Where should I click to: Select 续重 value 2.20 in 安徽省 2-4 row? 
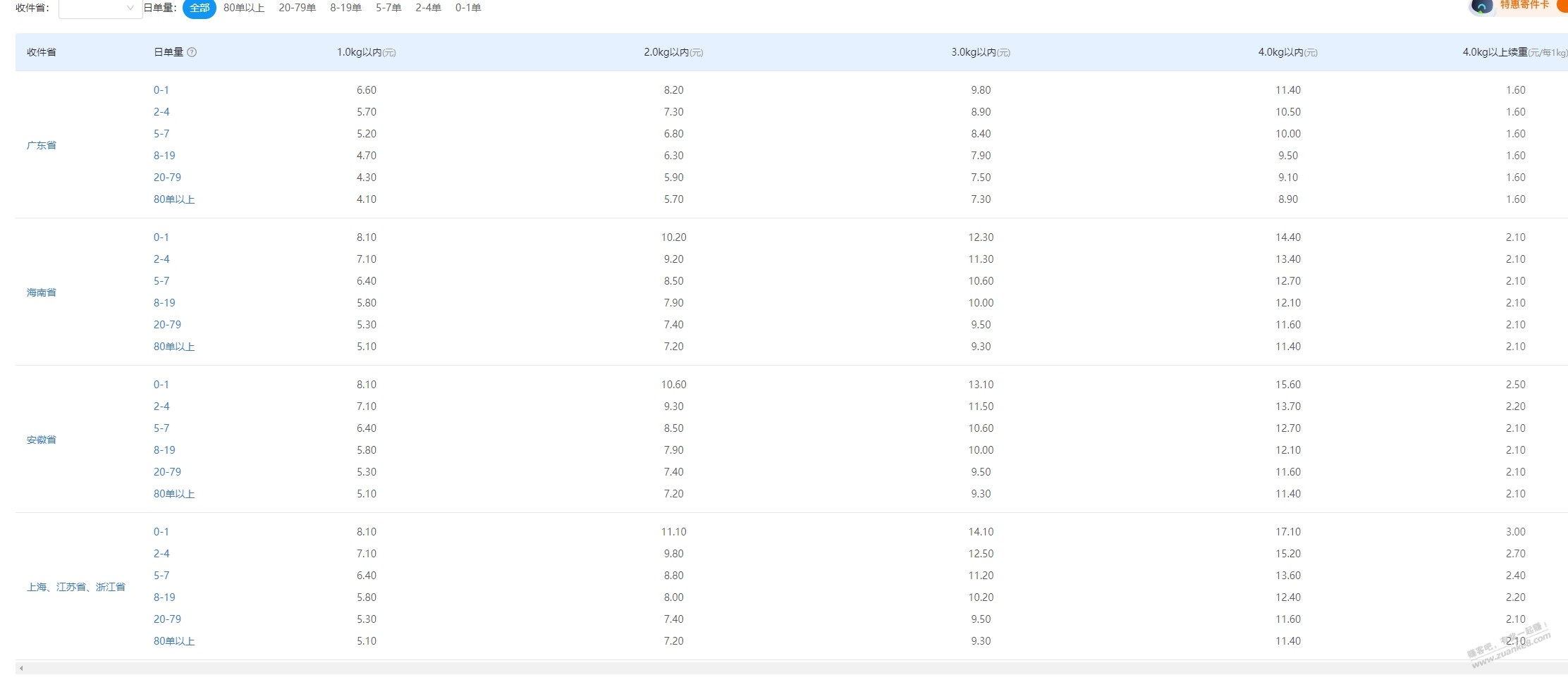tap(1516, 407)
